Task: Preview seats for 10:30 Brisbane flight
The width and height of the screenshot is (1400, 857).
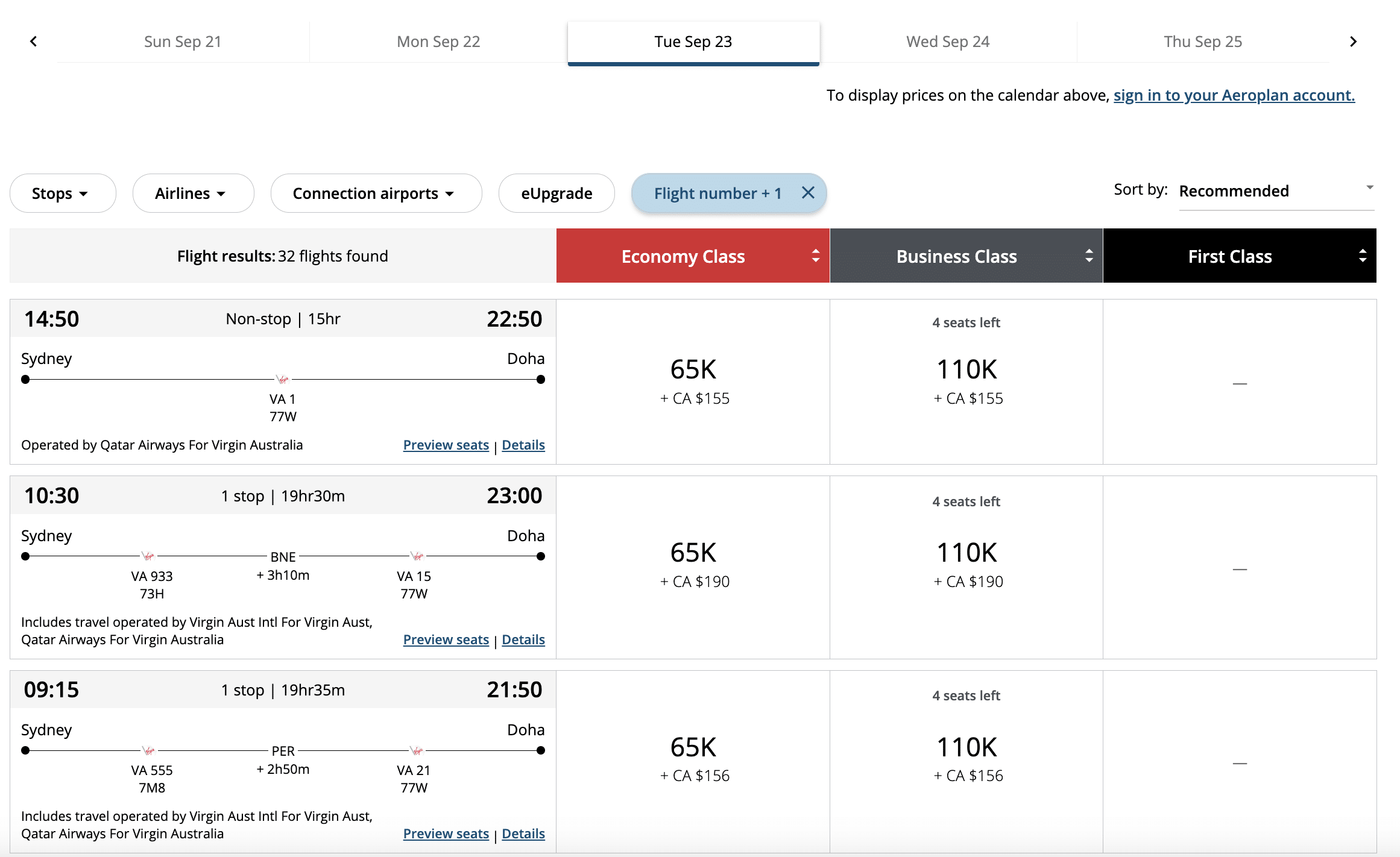Action: click(x=446, y=639)
